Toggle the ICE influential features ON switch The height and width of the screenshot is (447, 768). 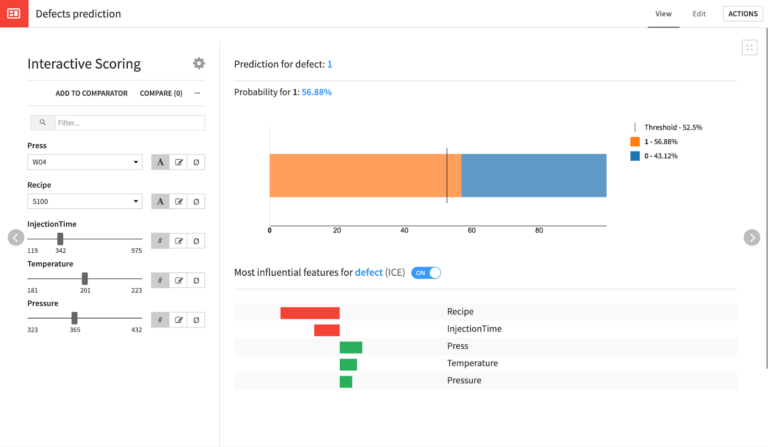tap(426, 273)
